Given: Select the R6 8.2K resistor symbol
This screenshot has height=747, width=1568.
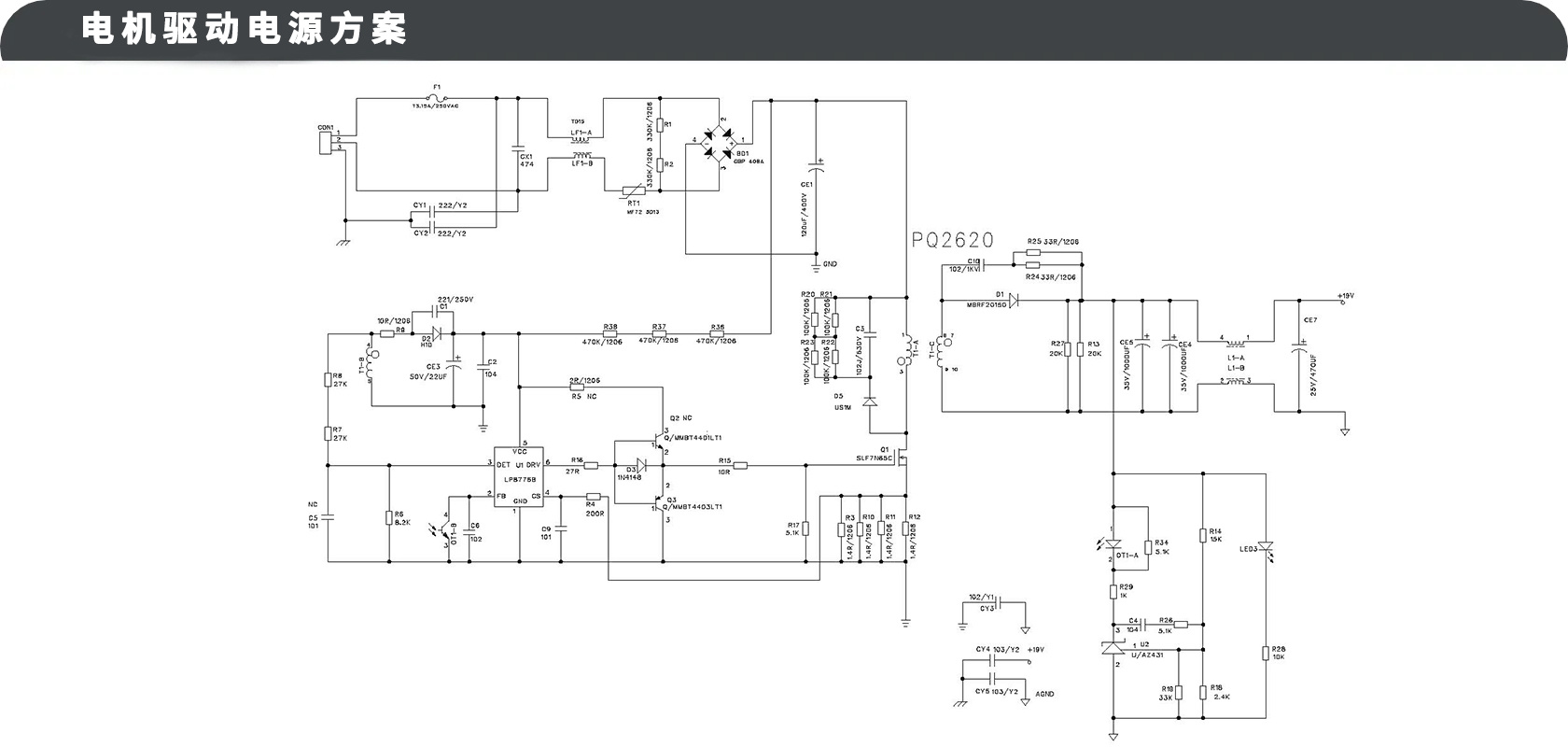Looking at the screenshot, I should 388,518.
